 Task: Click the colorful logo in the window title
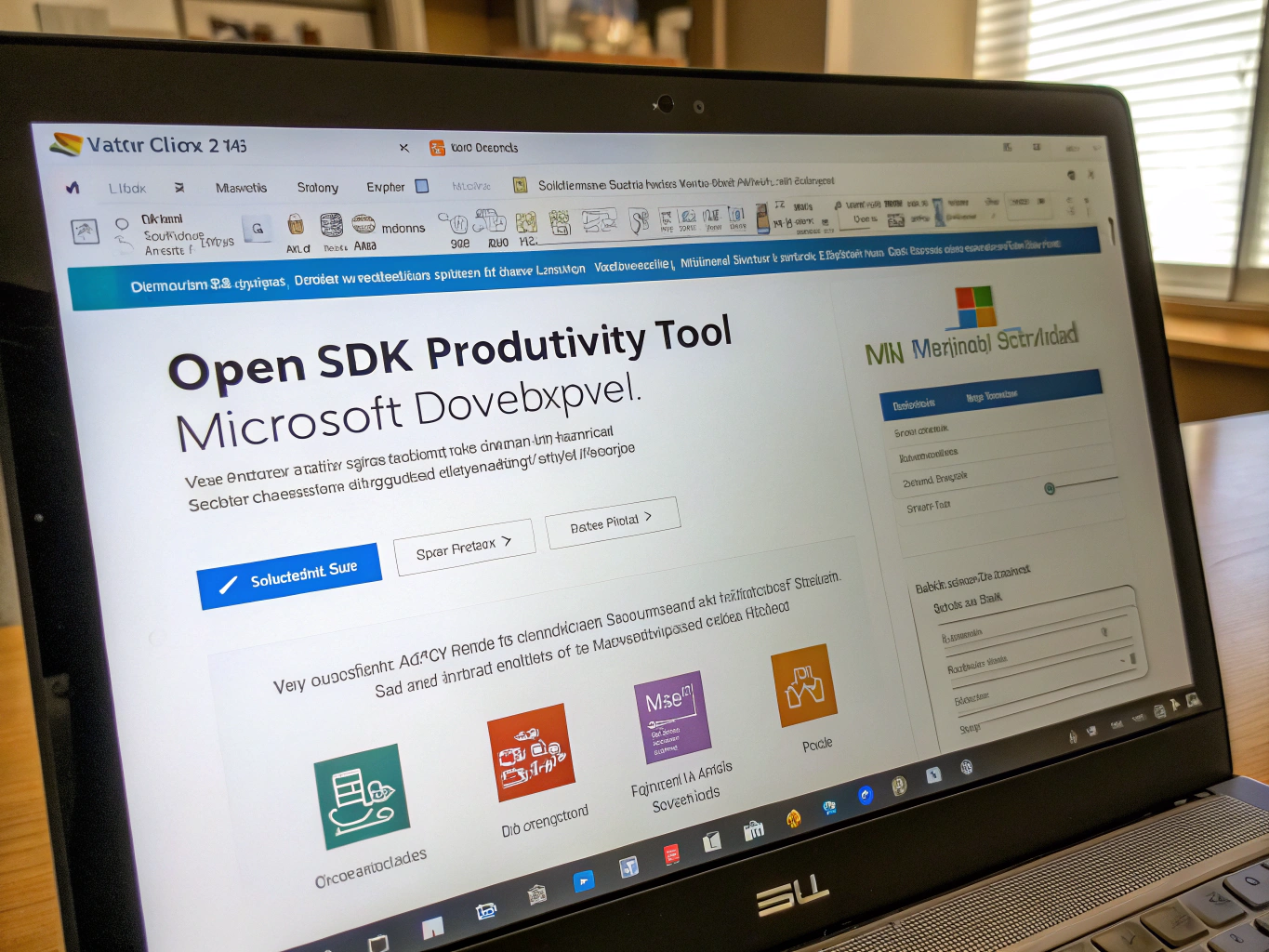coord(66,144)
